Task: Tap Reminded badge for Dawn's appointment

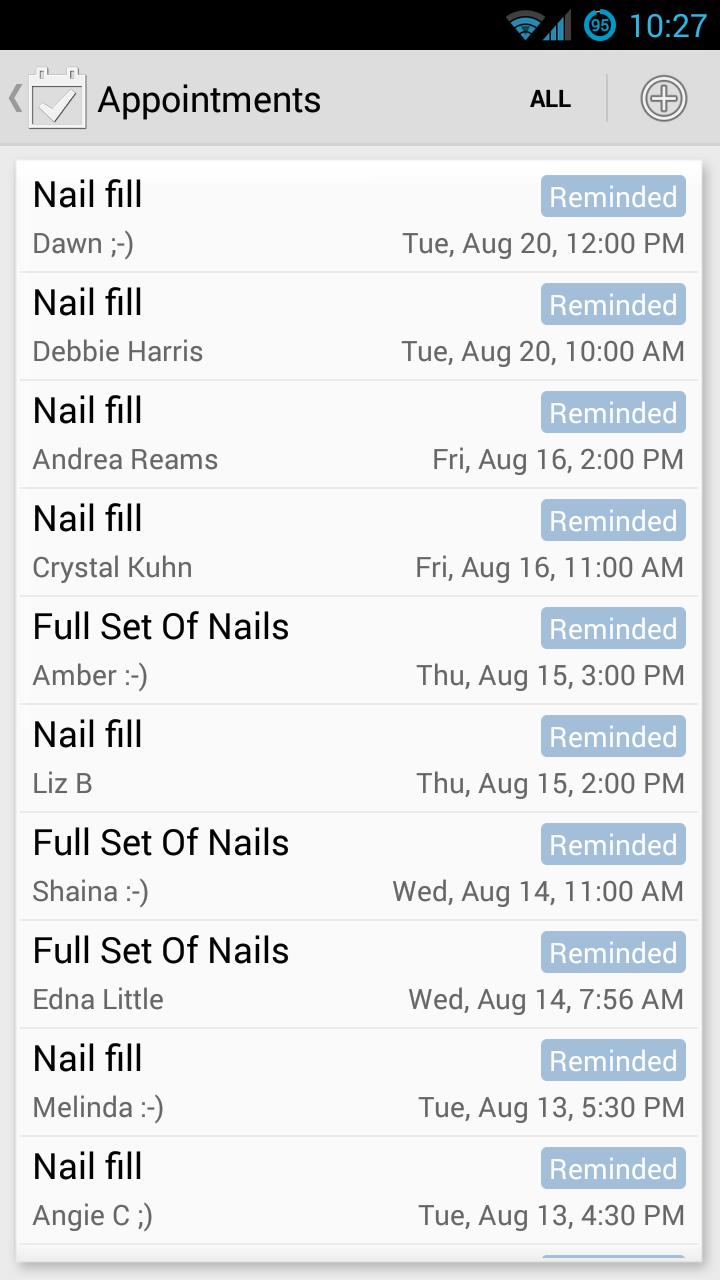Action: (613, 197)
